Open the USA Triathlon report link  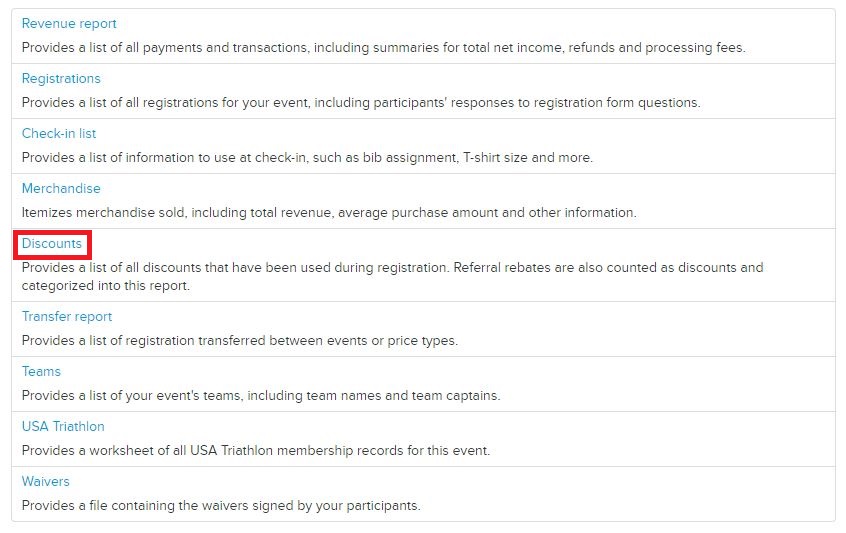click(63, 427)
